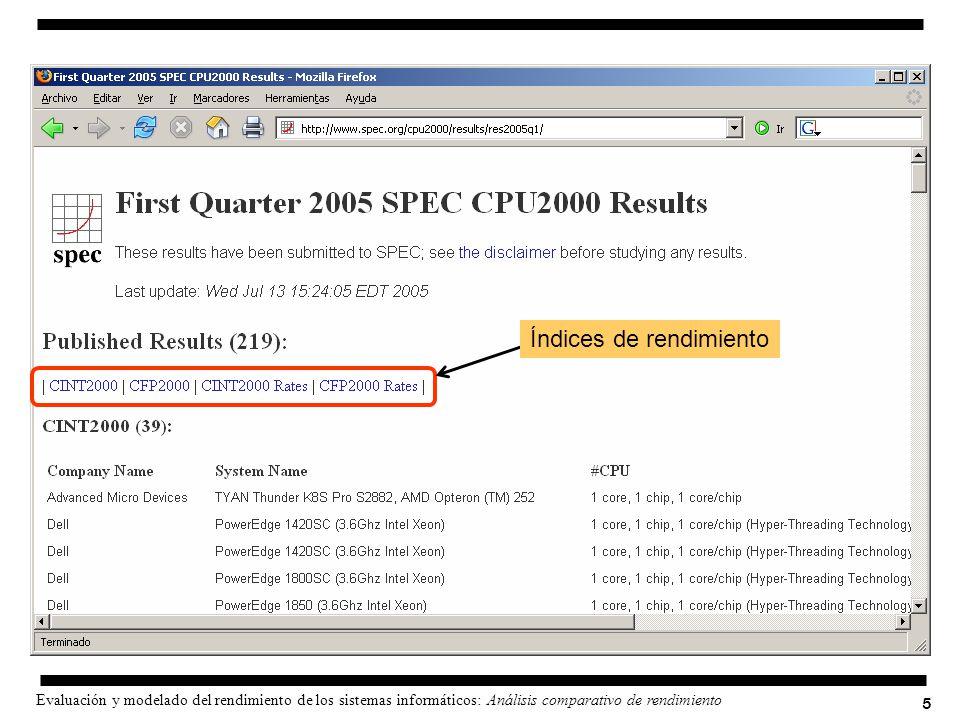960x720 pixels.
Task: Click the page title heading text
Action: [411, 203]
